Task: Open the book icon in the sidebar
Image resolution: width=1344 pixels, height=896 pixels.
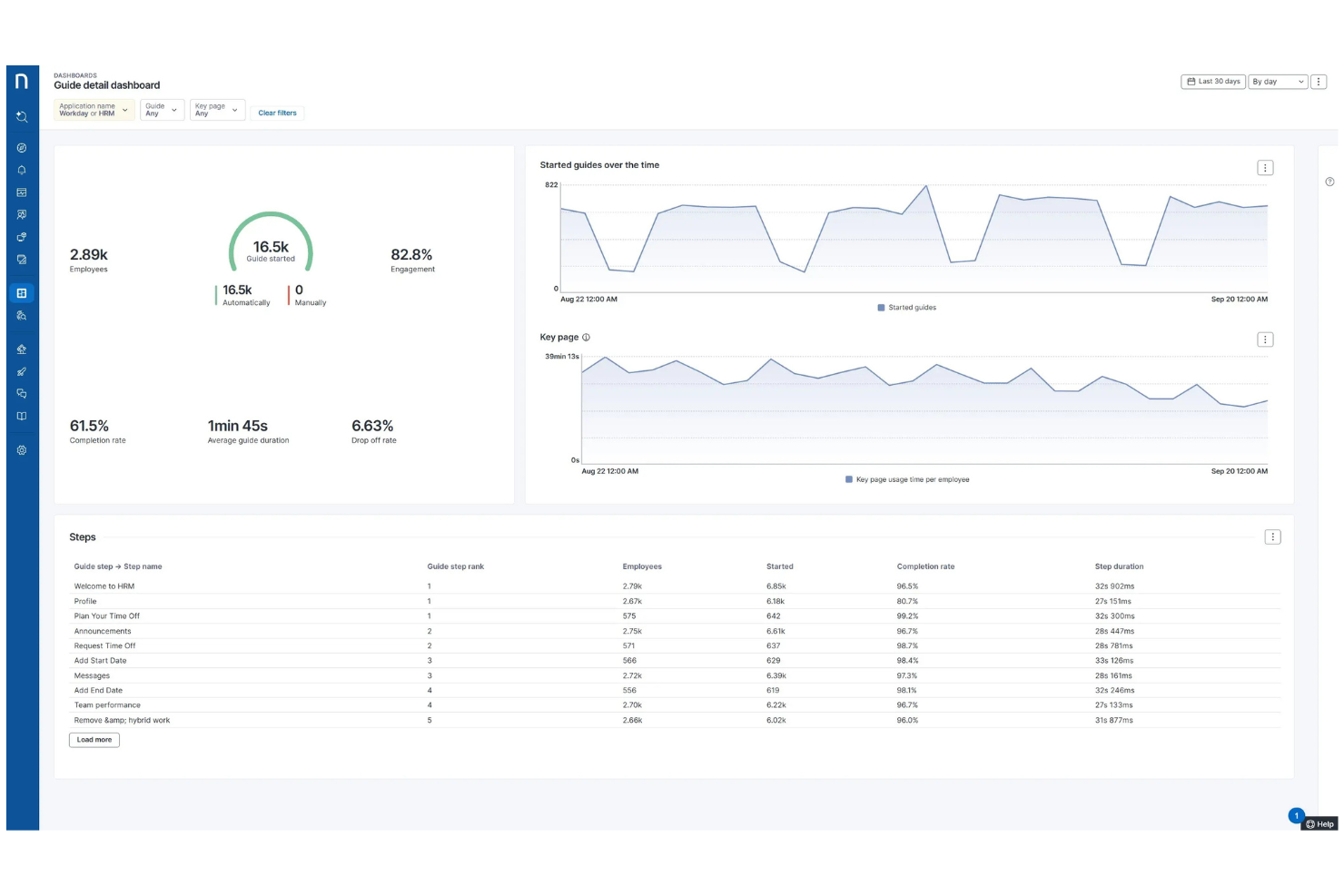Action: 22,417
